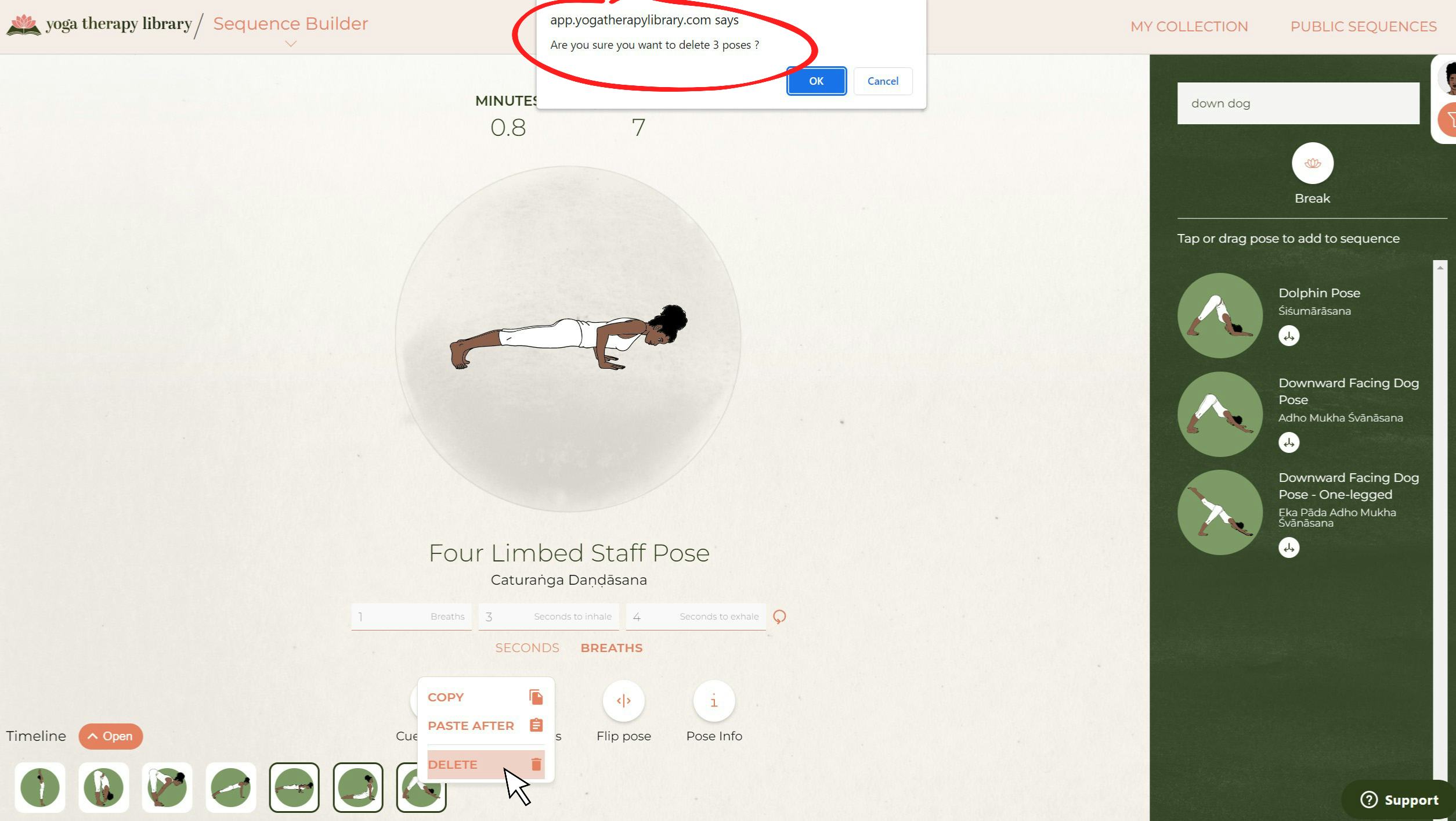Switch timing mode to BREATHS
The image size is (1456, 821).
[x=611, y=648]
